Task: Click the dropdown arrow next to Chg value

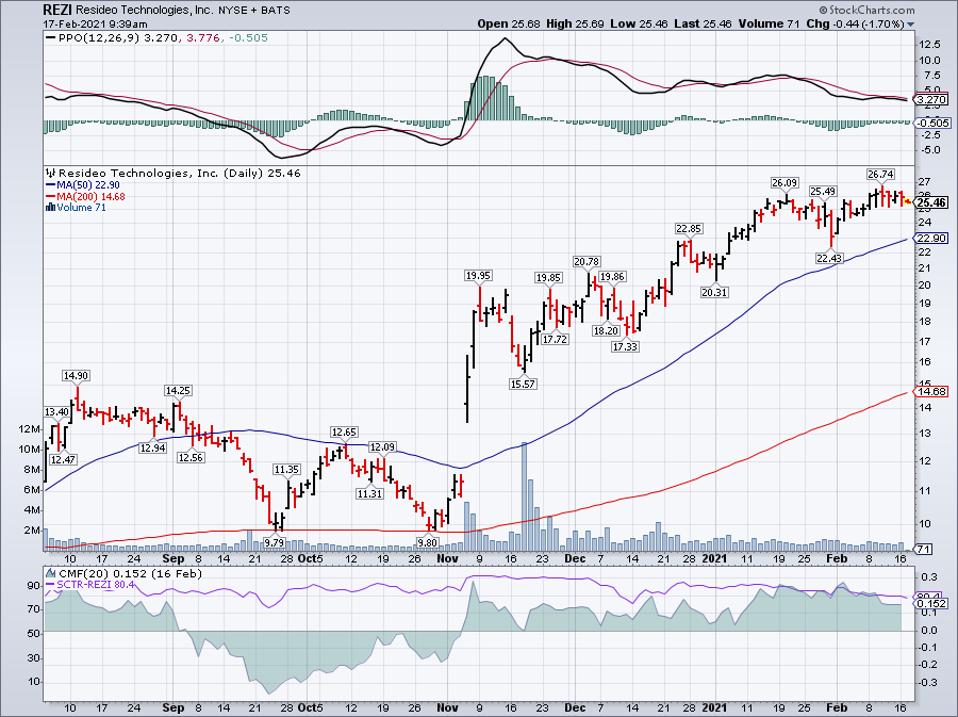Action: coord(911,24)
